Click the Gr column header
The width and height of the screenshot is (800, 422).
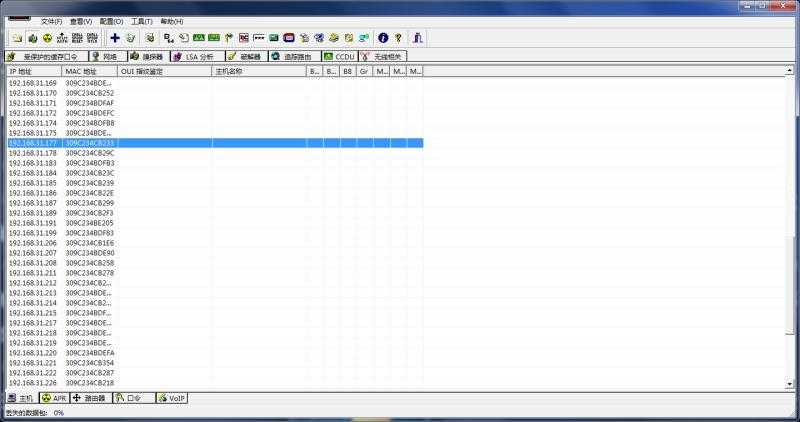click(364, 71)
